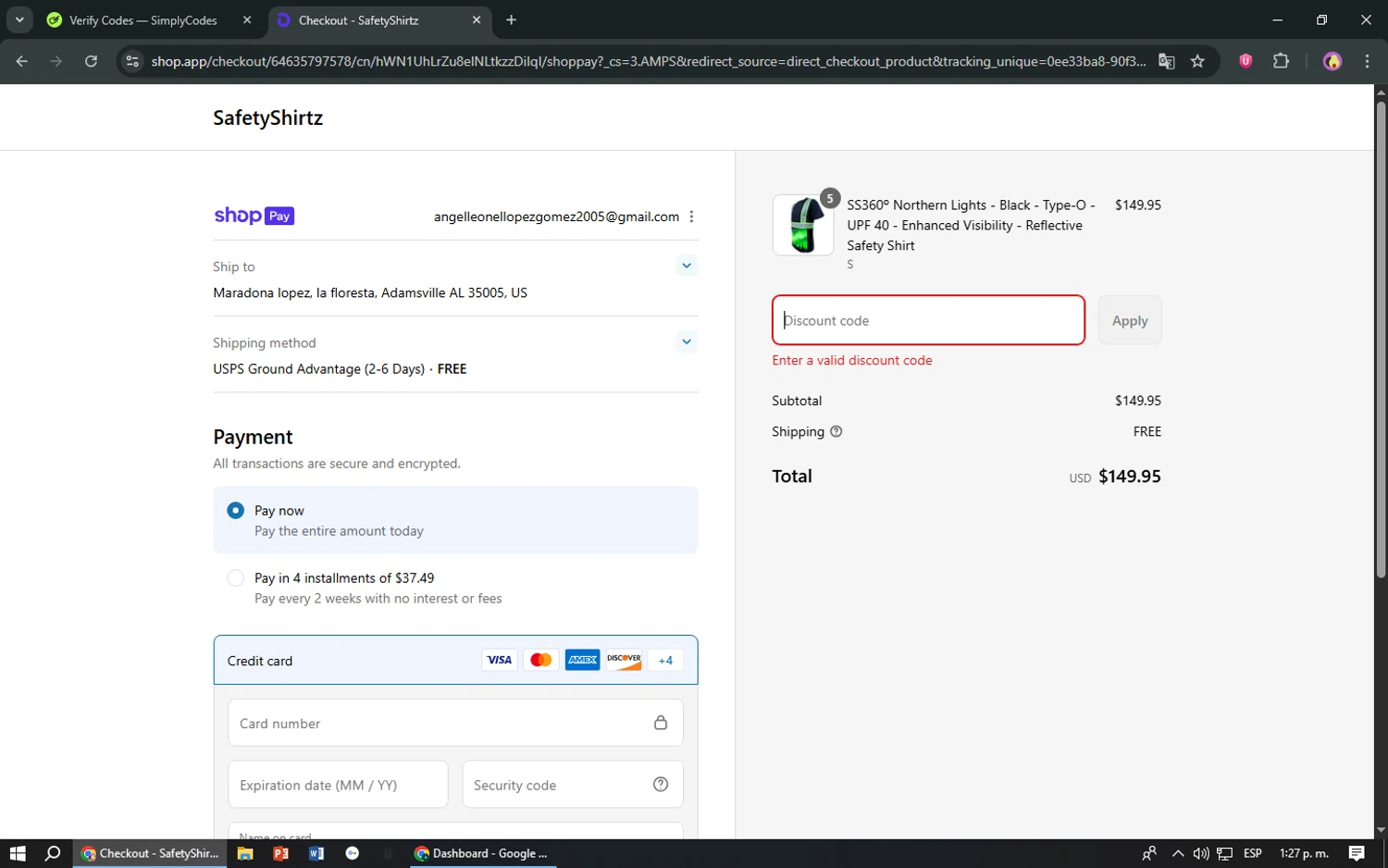Click the translate page icon
This screenshot has width=1388, height=868.
point(1166,61)
